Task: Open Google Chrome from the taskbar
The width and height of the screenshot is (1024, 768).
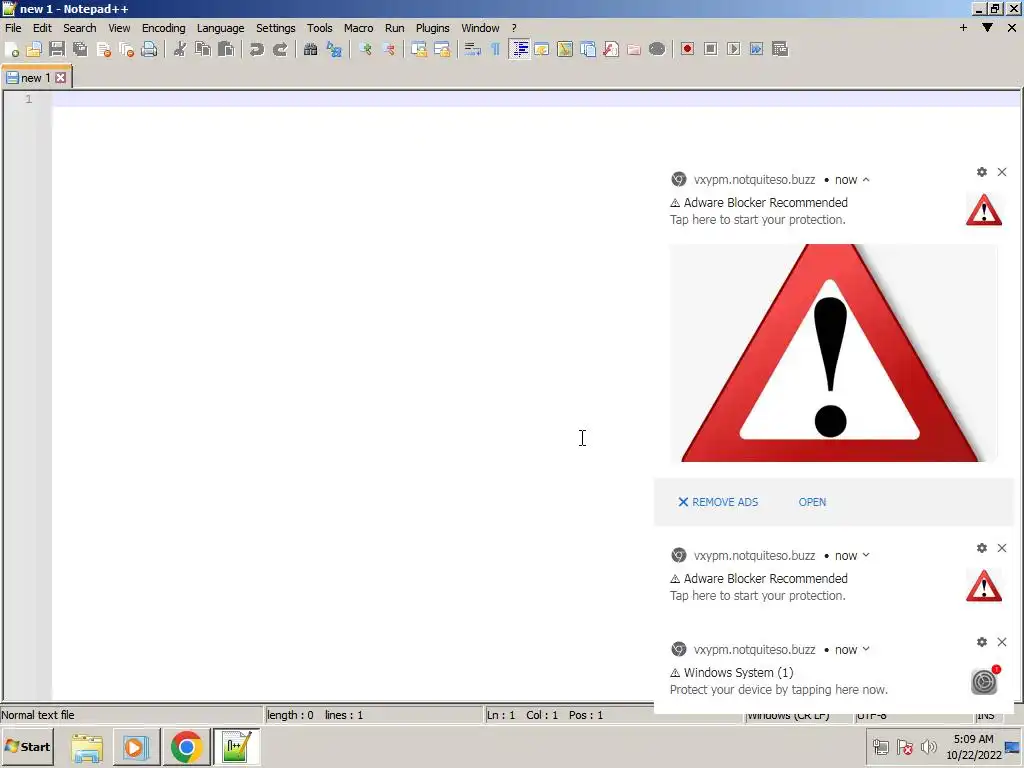Action: point(186,747)
